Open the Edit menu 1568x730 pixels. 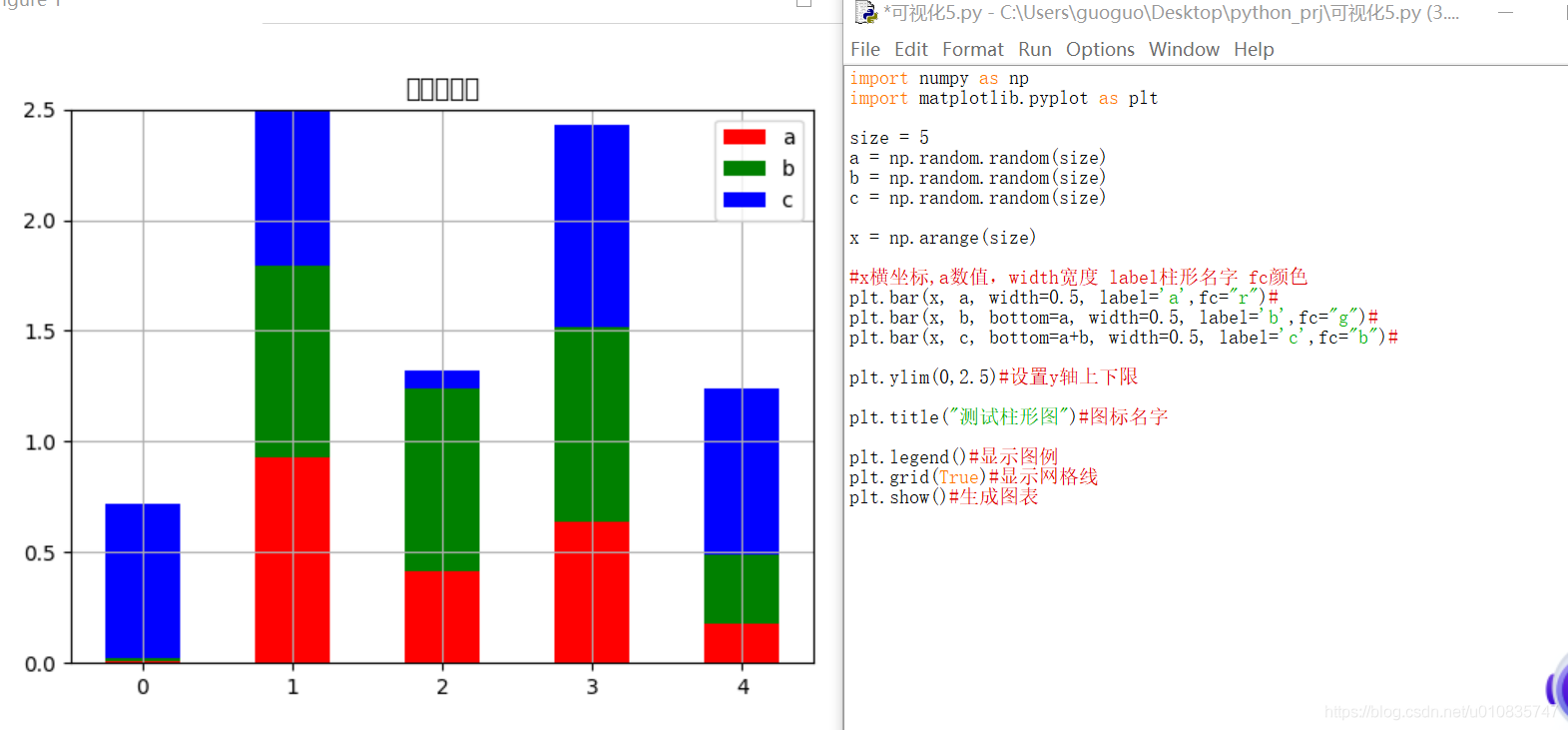910,49
